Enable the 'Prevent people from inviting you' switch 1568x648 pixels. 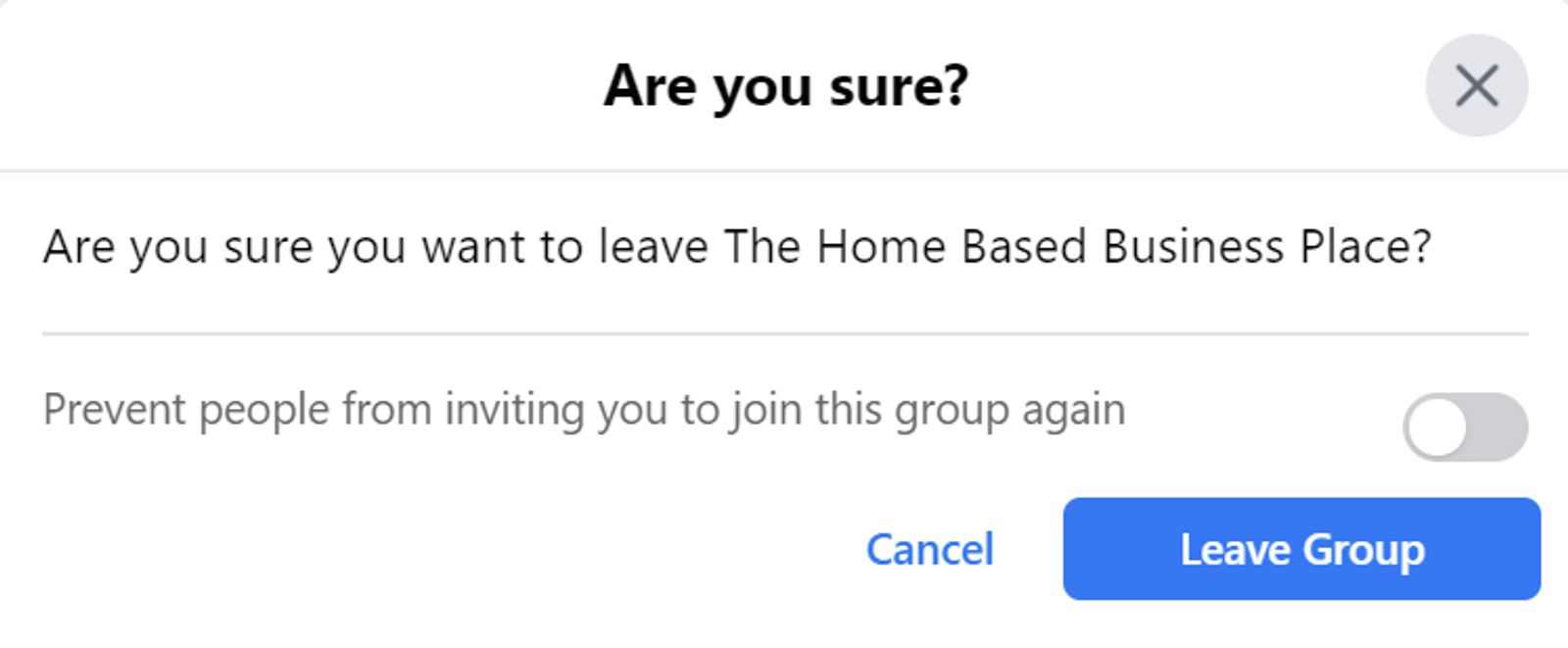(1465, 427)
